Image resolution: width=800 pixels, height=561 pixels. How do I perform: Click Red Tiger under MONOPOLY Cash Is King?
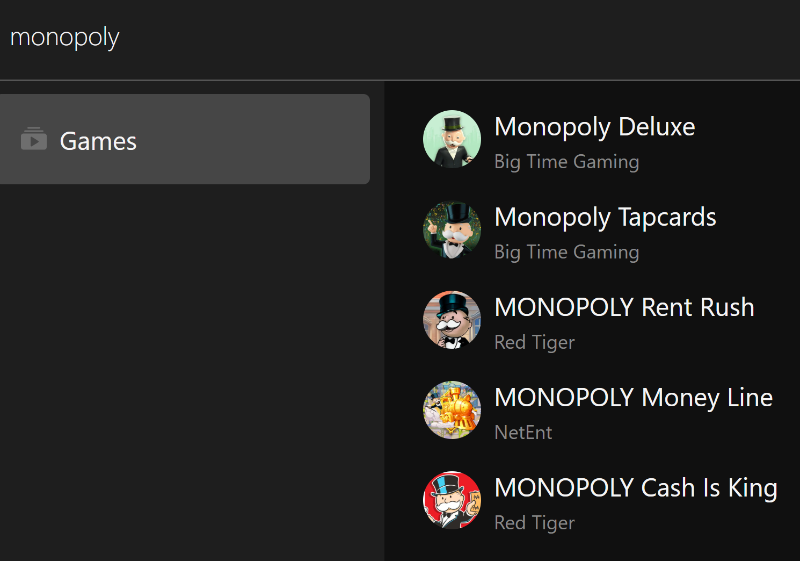tap(534, 522)
